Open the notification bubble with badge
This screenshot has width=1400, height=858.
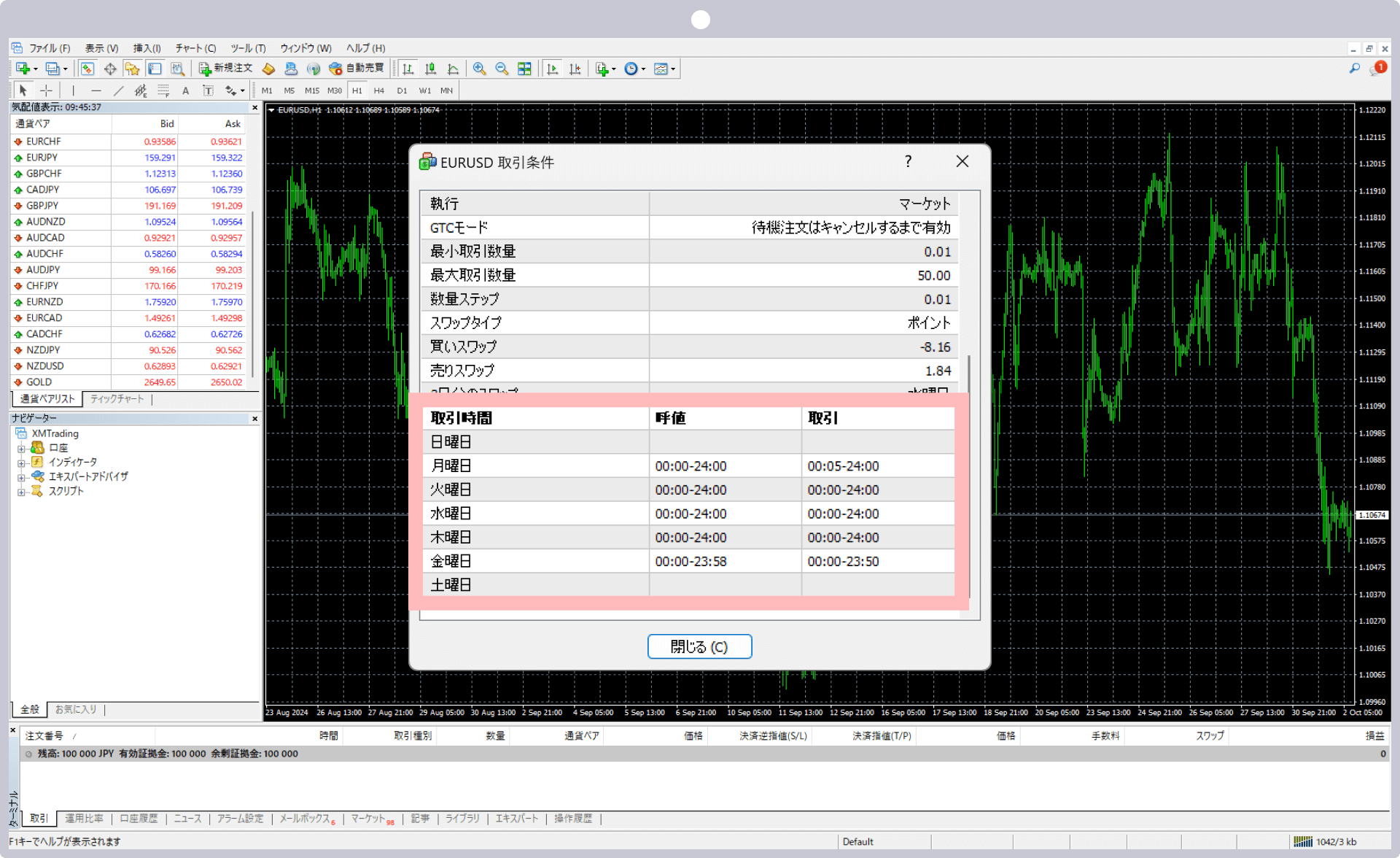coord(1377,69)
